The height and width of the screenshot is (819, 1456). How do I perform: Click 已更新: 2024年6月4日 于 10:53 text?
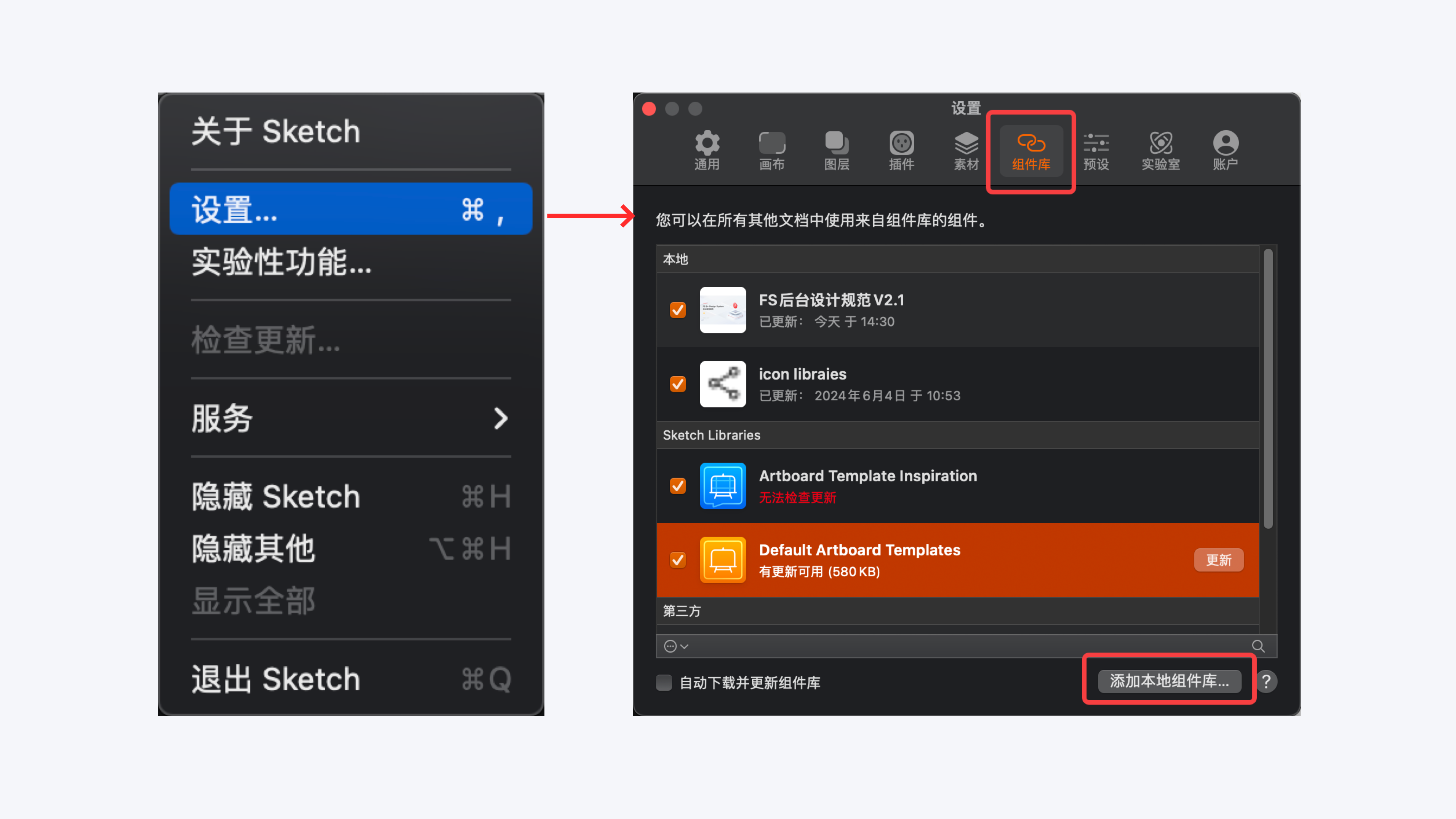coord(859,395)
